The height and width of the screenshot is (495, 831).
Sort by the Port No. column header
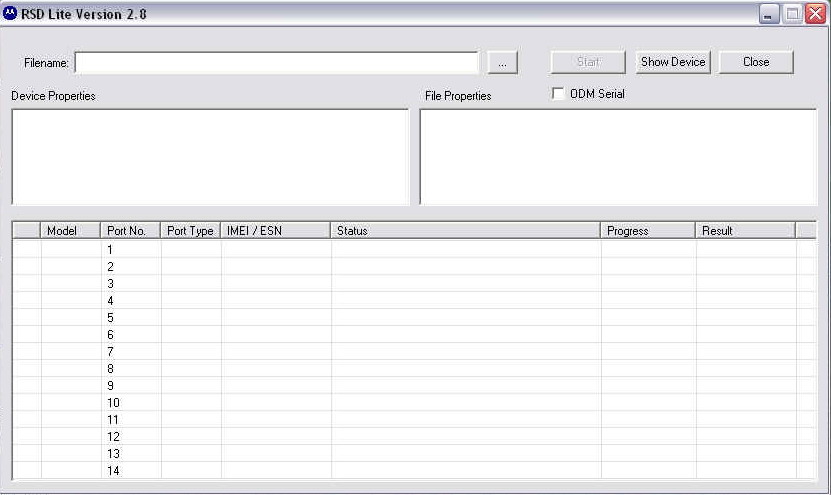[130, 231]
